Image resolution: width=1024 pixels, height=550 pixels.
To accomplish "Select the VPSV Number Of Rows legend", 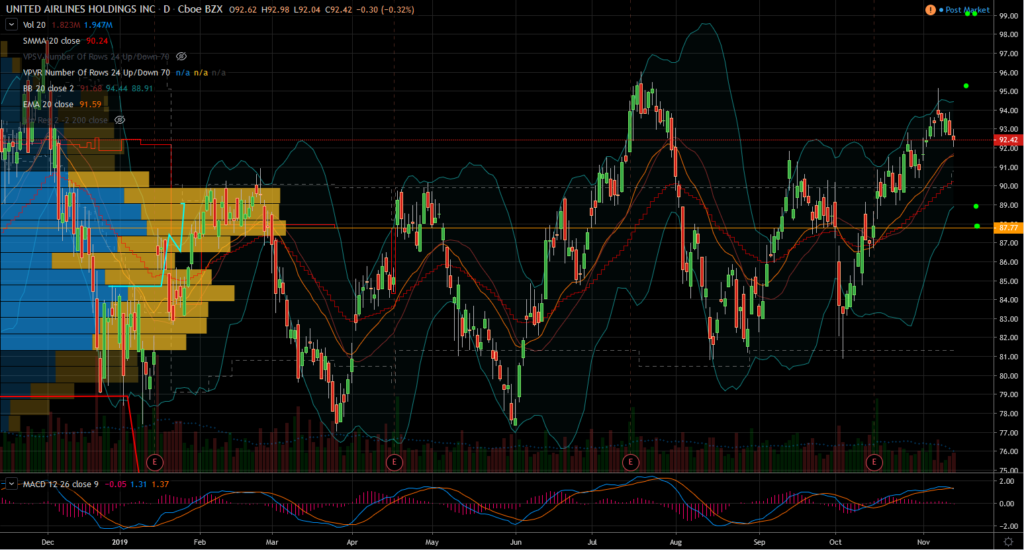I will 96,57.
